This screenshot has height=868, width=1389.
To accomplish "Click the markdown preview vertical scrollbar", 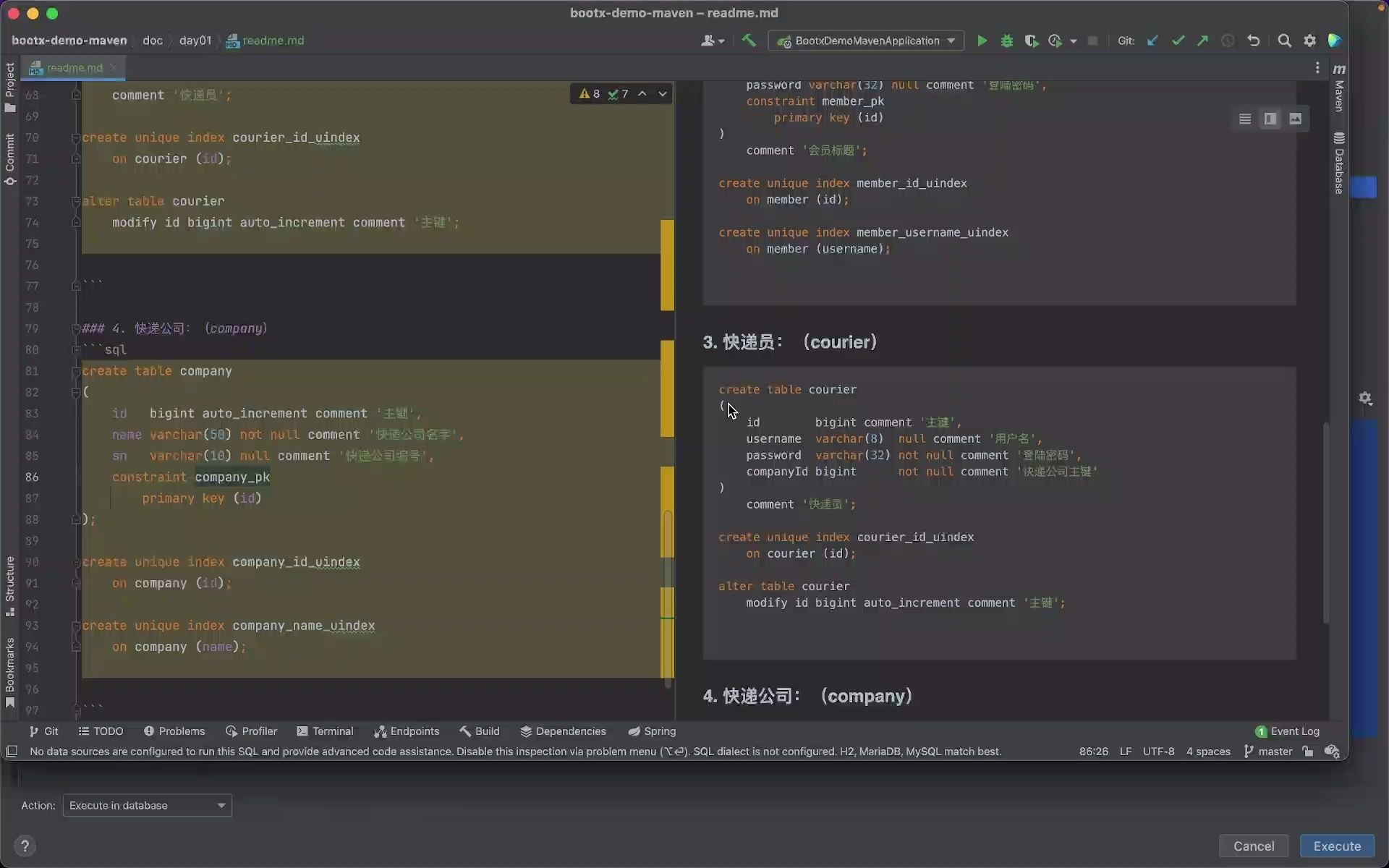I will [1326, 522].
